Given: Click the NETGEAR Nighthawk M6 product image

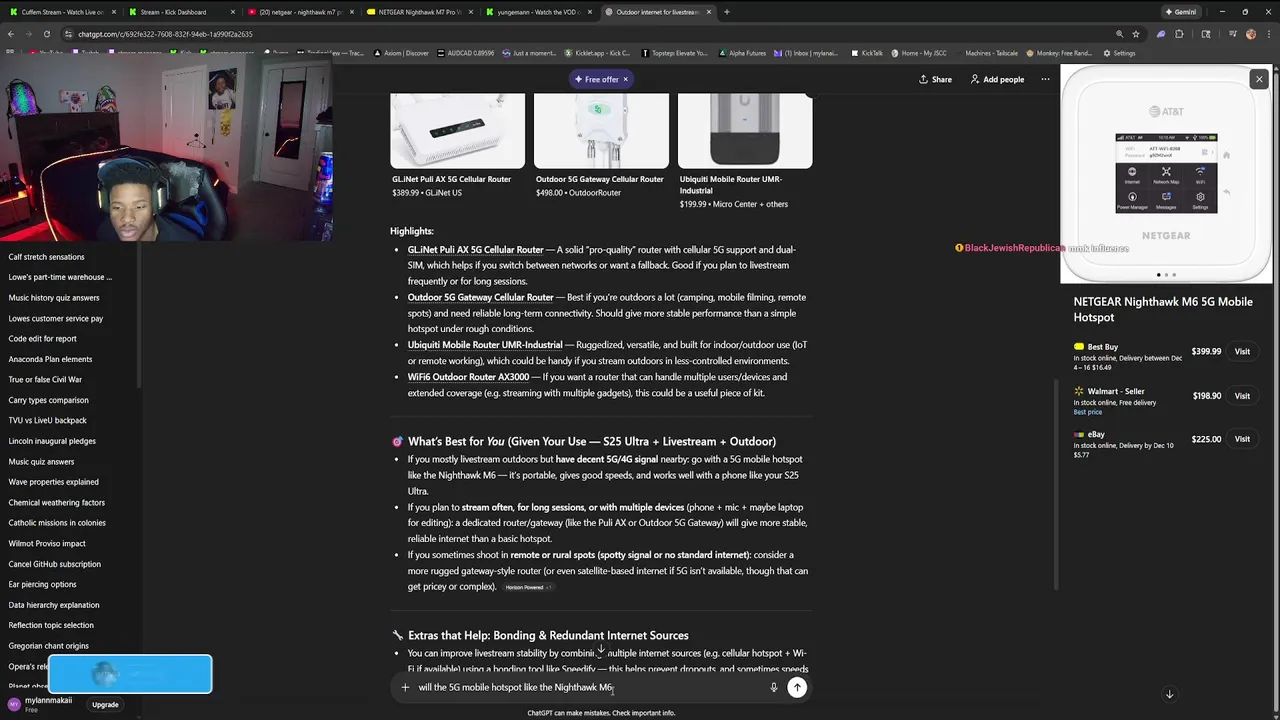Looking at the screenshot, I should coord(1166,174).
